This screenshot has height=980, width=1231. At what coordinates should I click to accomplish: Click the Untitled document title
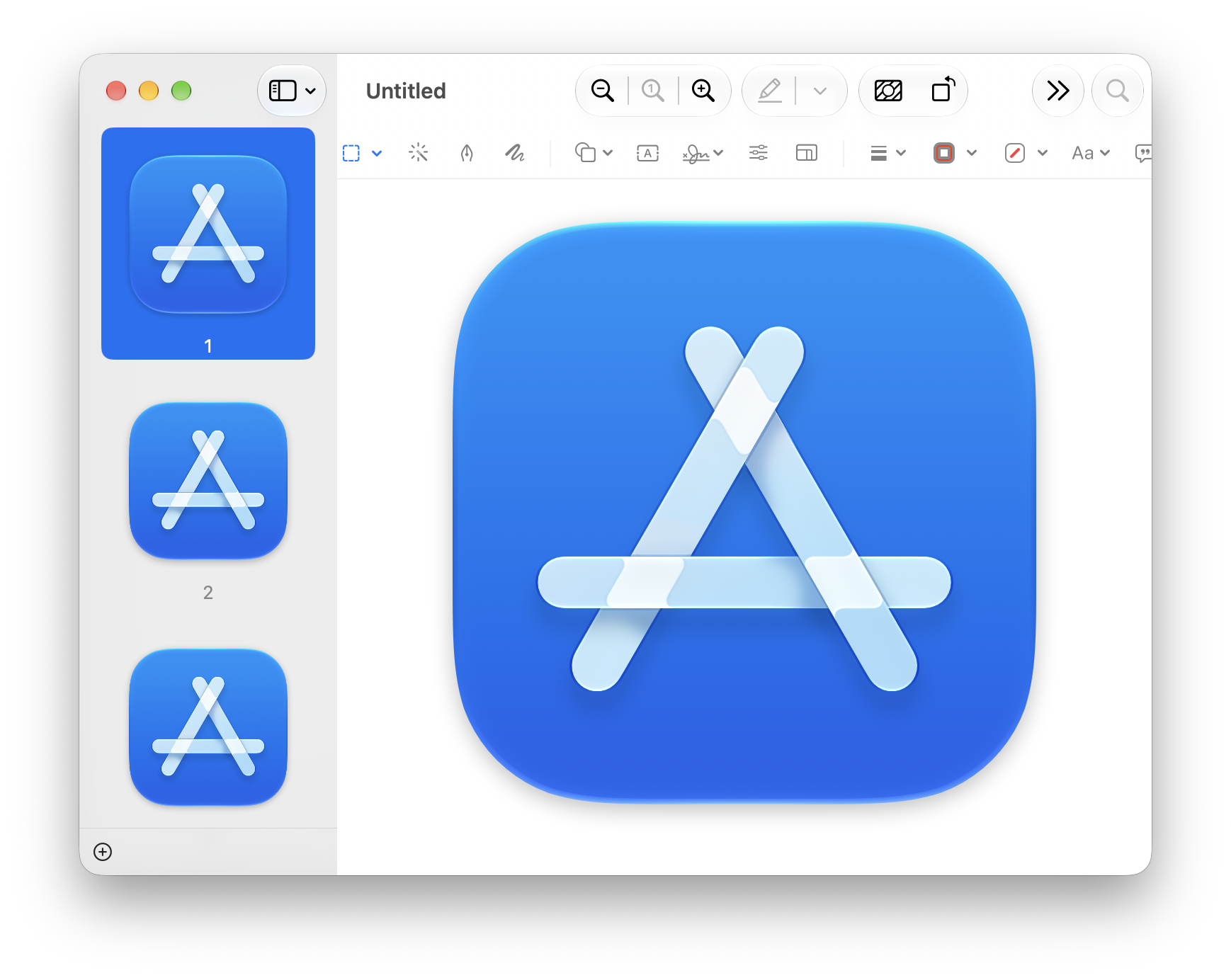pyautogui.click(x=406, y=91)
